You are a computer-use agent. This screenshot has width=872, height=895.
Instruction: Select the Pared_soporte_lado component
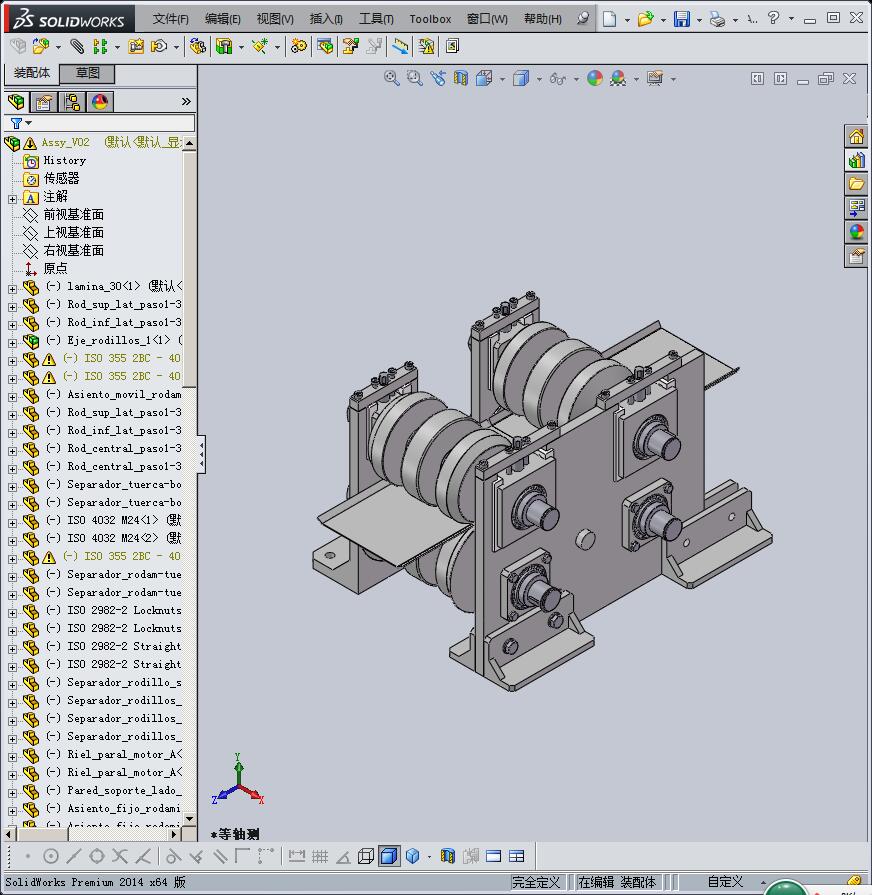pos(113,791)
